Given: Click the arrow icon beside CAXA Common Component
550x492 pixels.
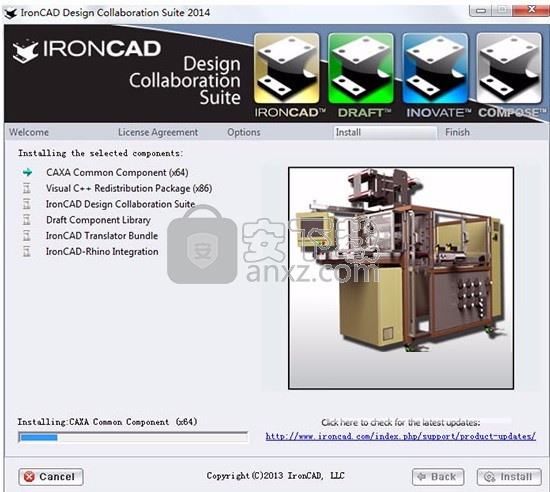Looking at the screenshot, I should 27,172.
